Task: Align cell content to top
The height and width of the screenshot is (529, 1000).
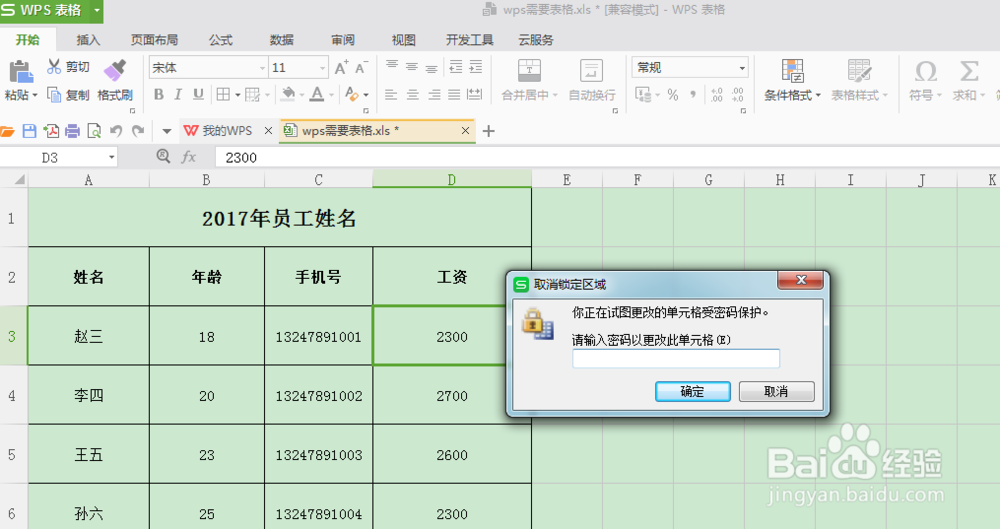Action: coord(392,66)
